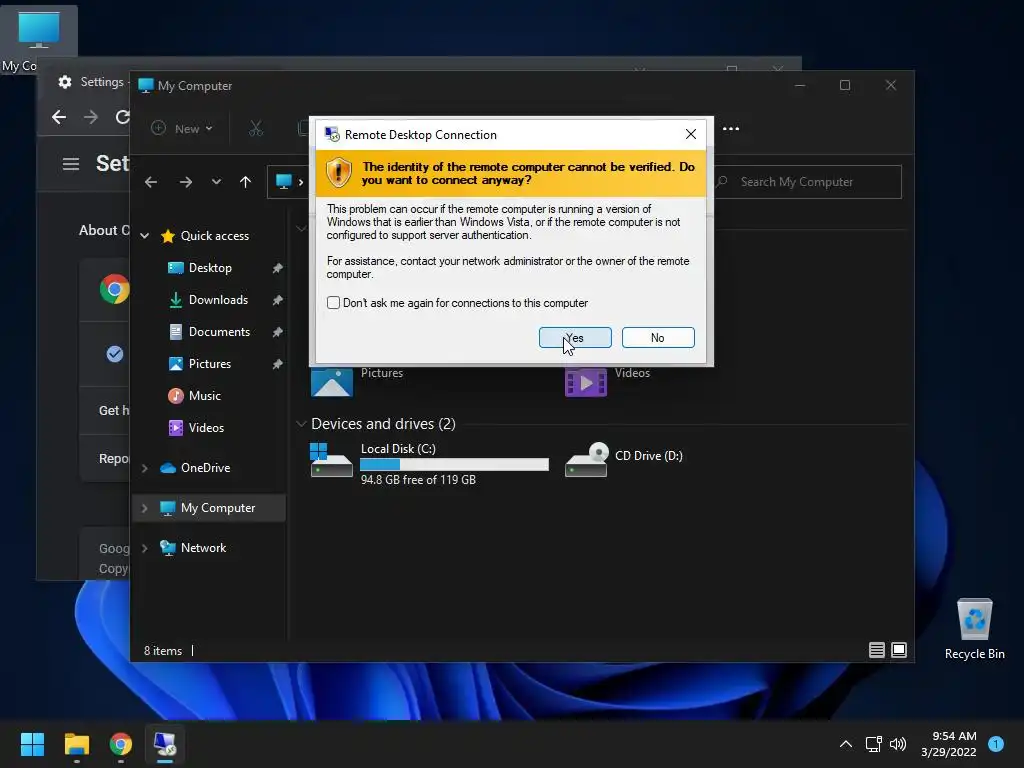Image resolution: width=1024 pixels, height=768 pixels.
Task: Open the Settings hamburger menu
Action: point(71,164)
